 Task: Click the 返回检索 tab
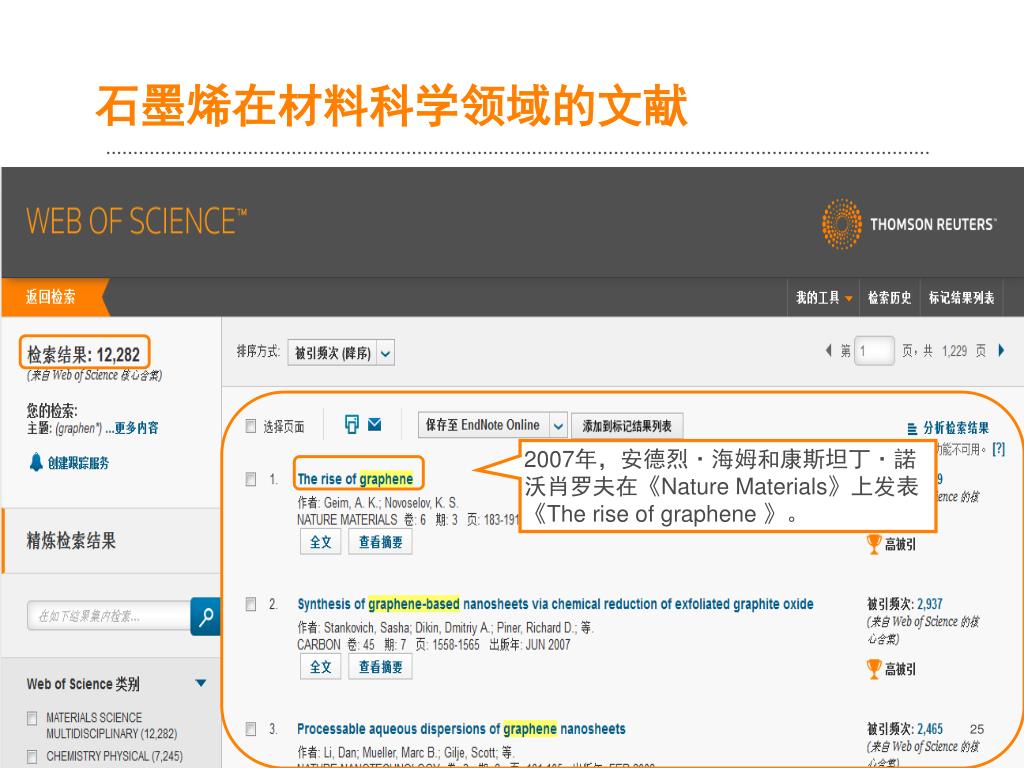[51, 297]
